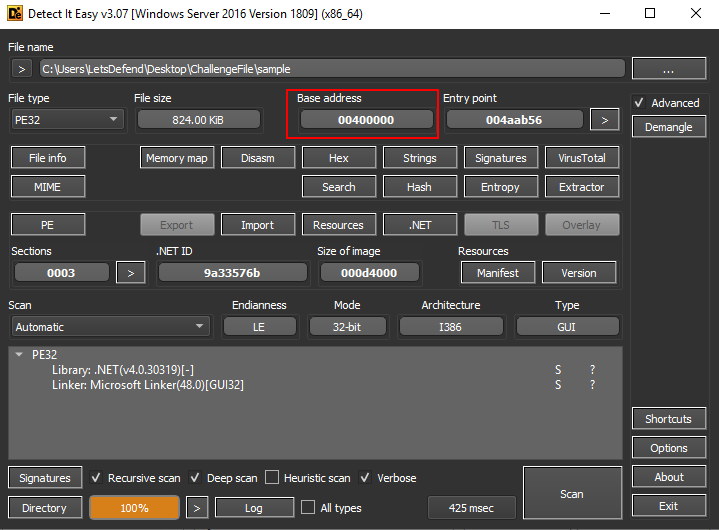This screenshot has width=719, height=530.
Task: Open sections list via arrow beside 0003
Action: tap(130, 272)
